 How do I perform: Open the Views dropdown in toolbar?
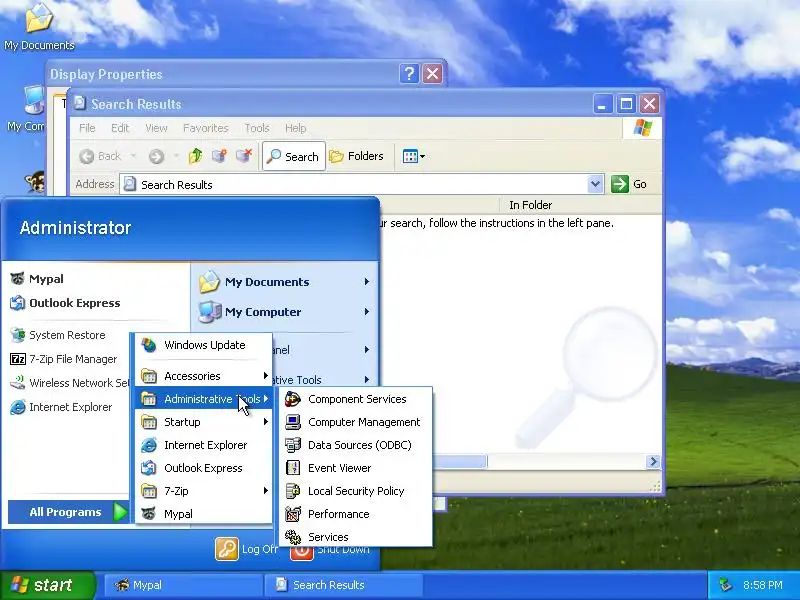coord(413,156)
